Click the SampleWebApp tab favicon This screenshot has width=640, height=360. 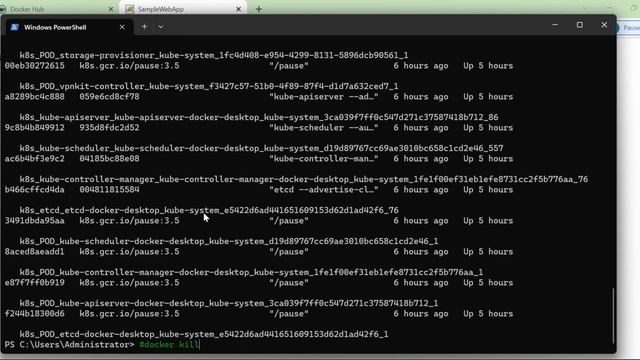point(129,9)
